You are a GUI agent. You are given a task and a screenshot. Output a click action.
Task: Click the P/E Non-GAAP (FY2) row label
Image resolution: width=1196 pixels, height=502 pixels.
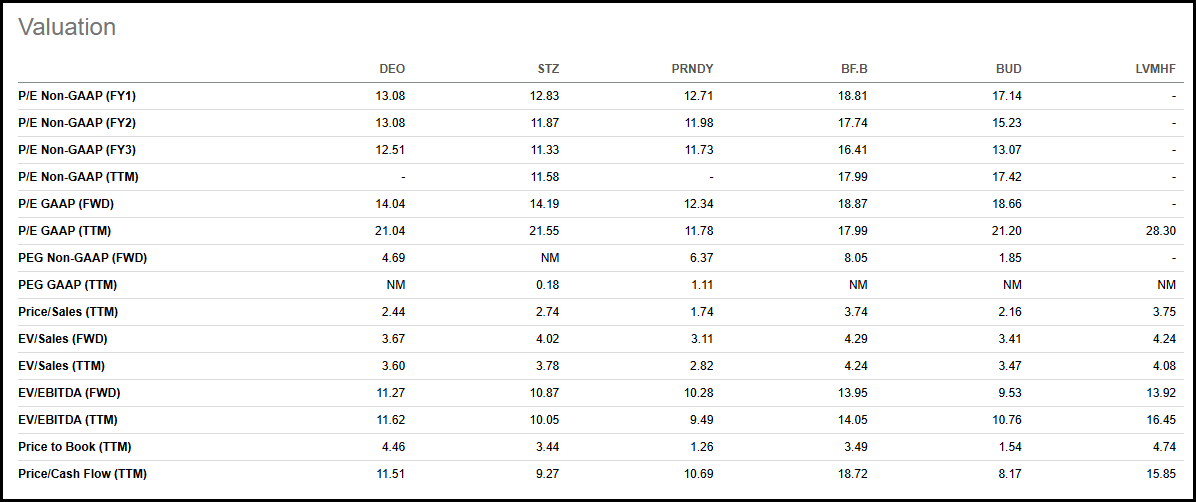77,123
